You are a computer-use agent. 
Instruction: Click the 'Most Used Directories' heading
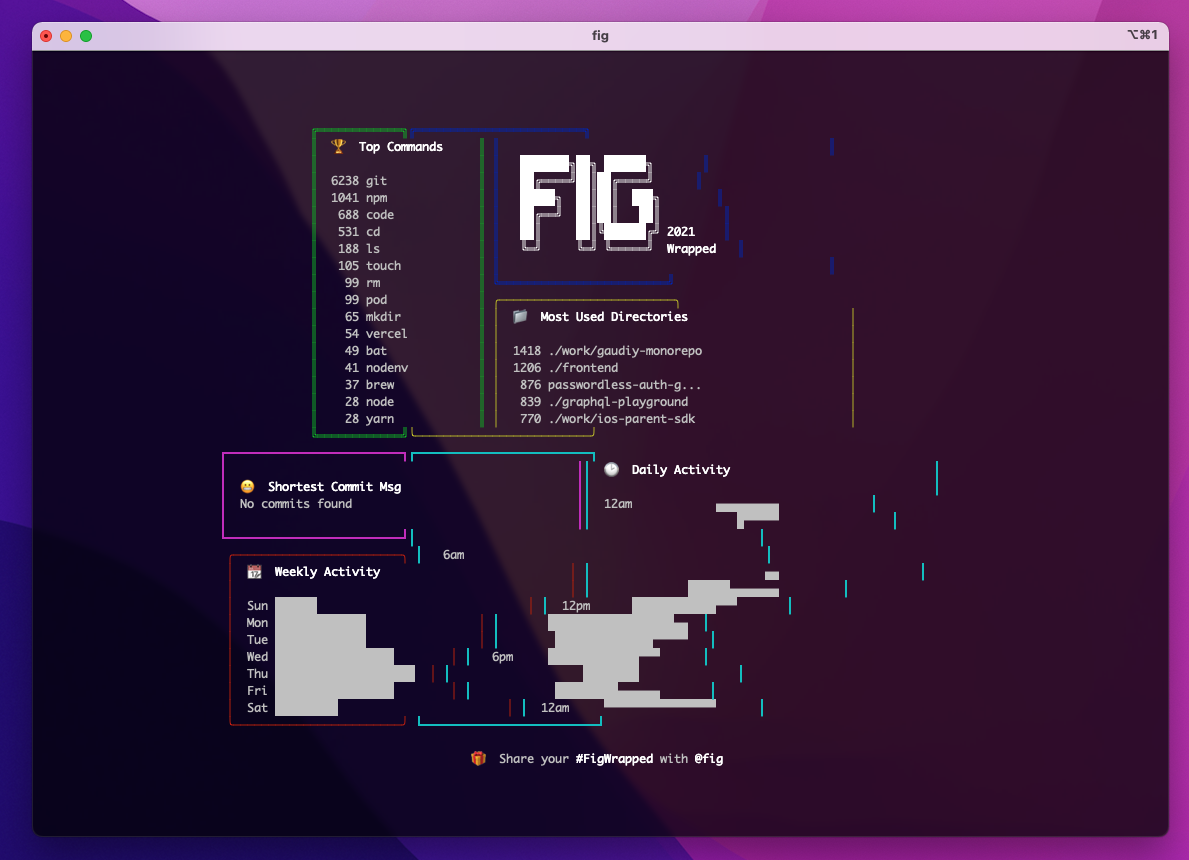coord(613,316)
